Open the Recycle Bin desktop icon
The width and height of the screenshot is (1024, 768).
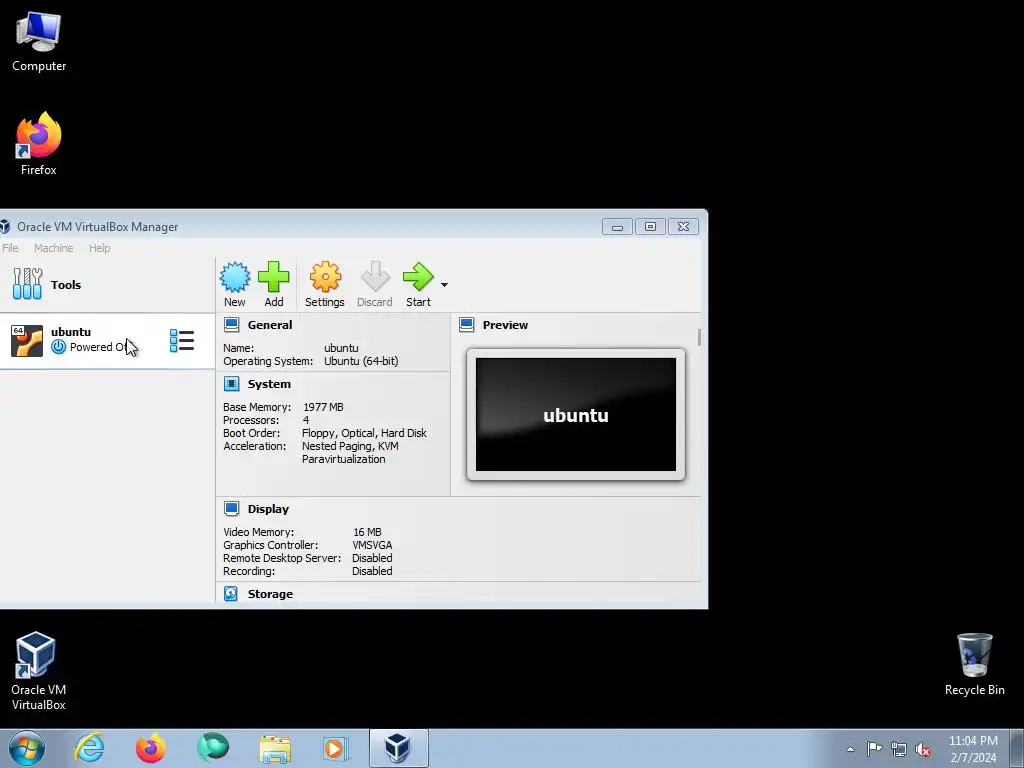(974, 664)
